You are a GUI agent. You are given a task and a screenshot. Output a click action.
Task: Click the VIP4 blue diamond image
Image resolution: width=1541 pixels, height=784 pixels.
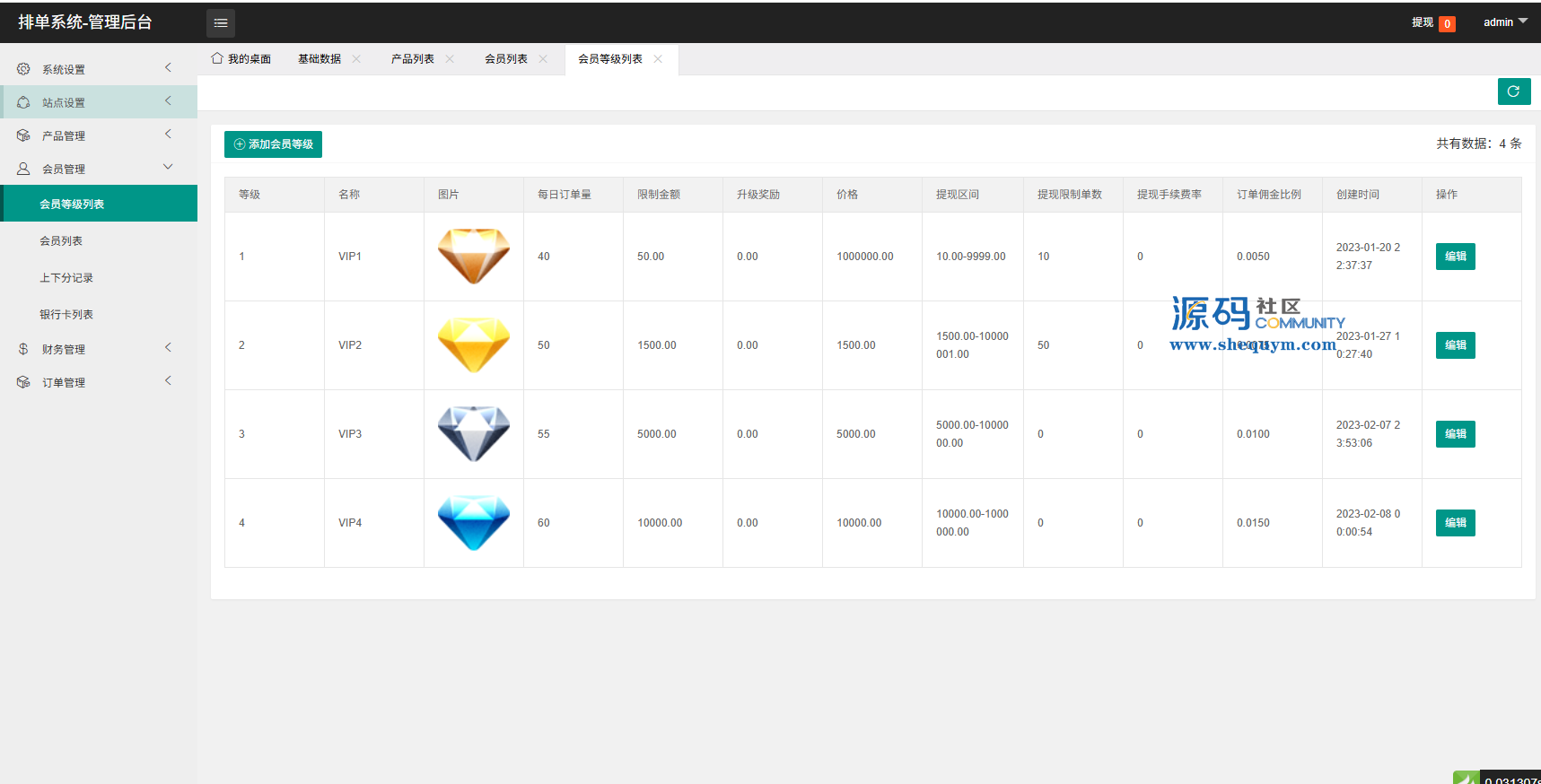(x=473, y=522)
